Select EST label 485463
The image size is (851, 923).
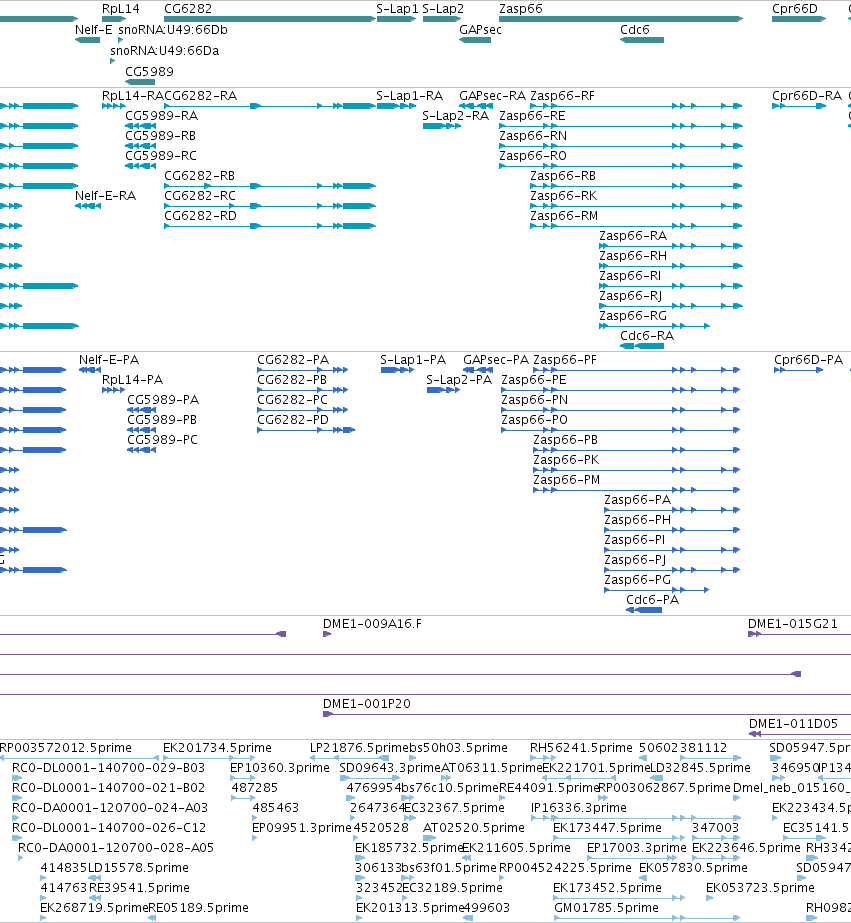point(275,808)
